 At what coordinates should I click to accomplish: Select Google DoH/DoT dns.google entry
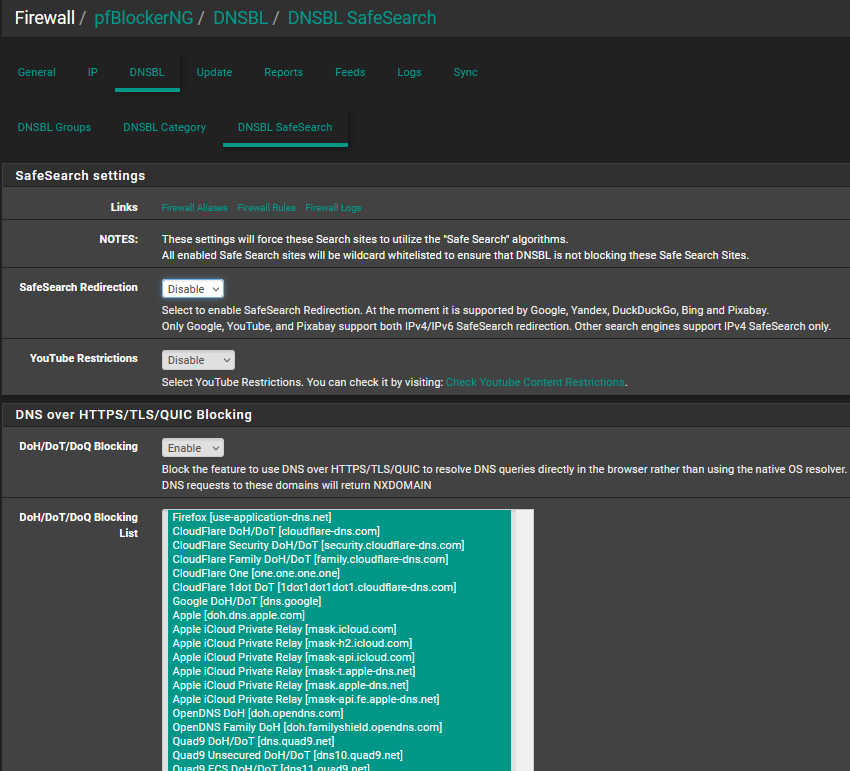pyautogui.click(x=246, y=601)
